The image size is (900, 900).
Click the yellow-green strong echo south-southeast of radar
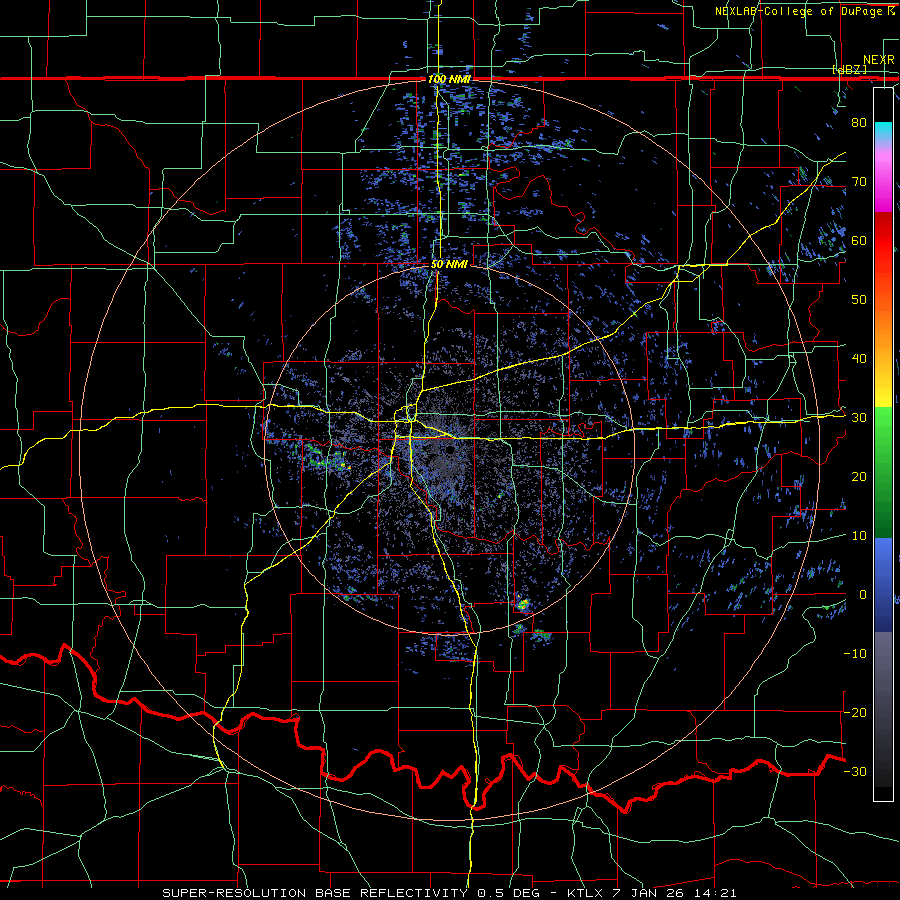tap(523, 603)
